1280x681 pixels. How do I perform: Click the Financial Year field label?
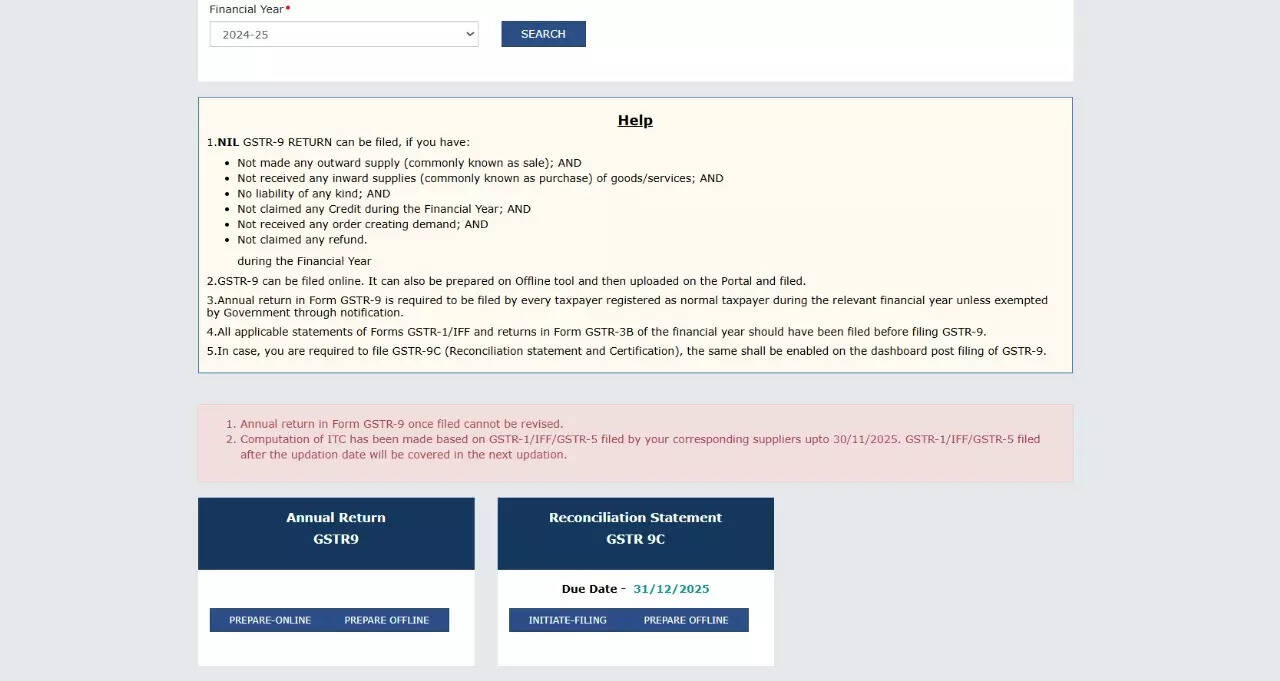tap(246, 9)
